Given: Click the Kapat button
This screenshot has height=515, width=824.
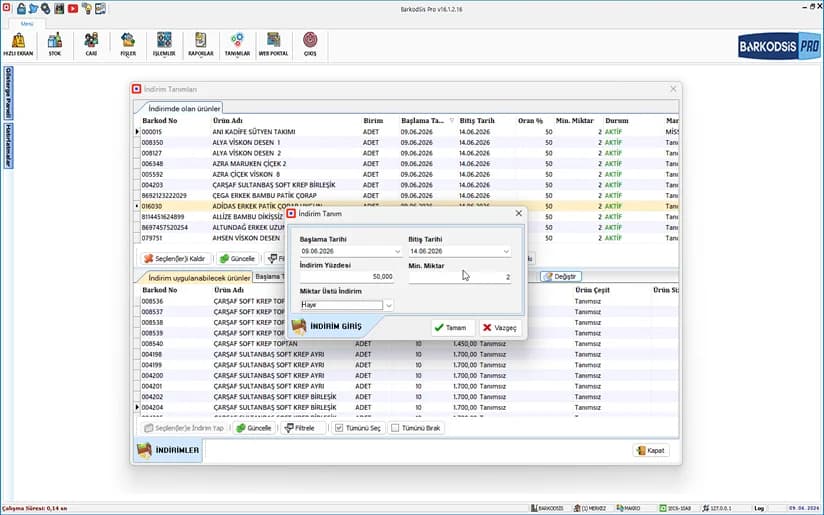Looking at the screenshot, I should point(651,450).
